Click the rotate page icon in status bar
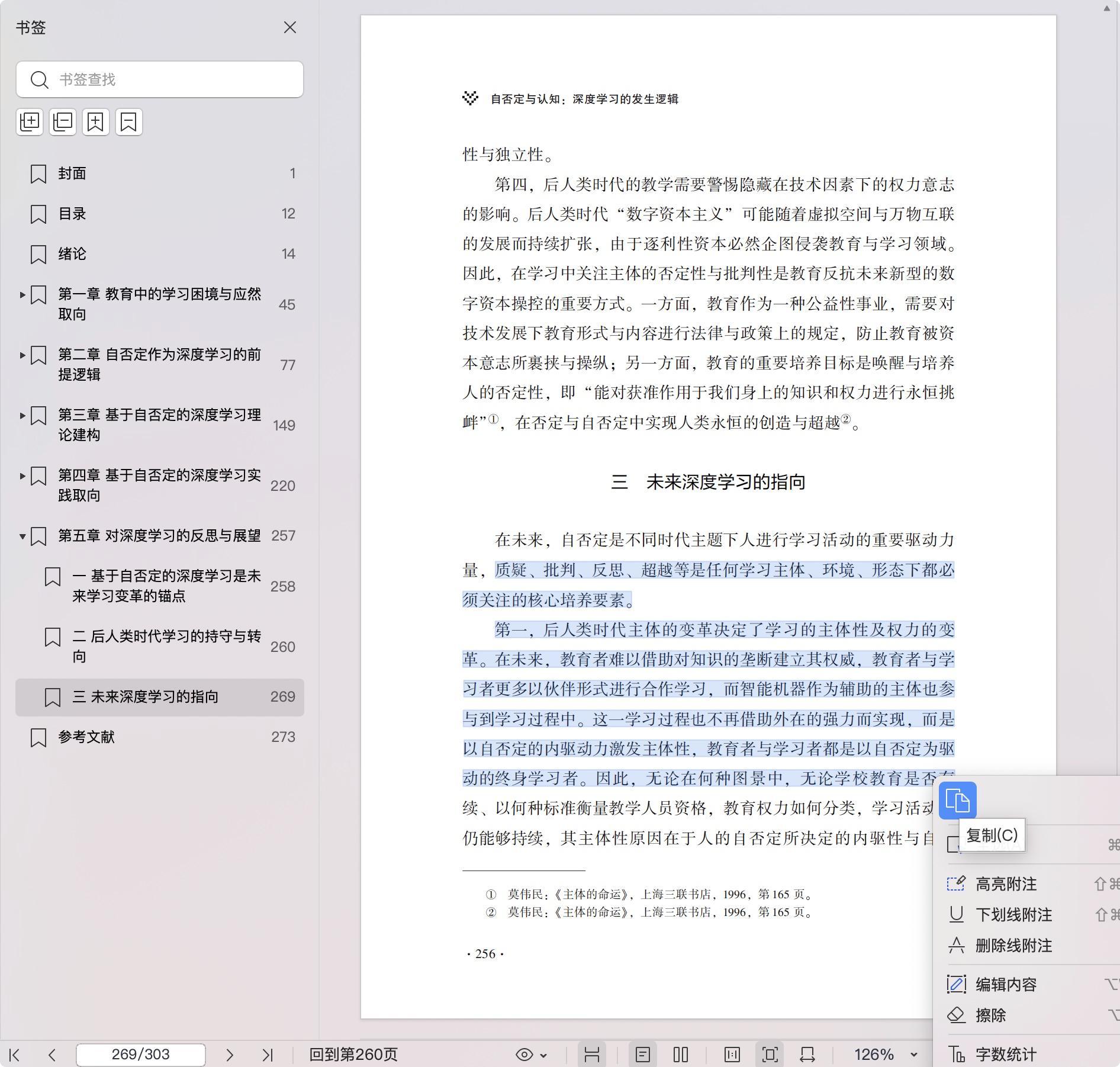 807,1055
